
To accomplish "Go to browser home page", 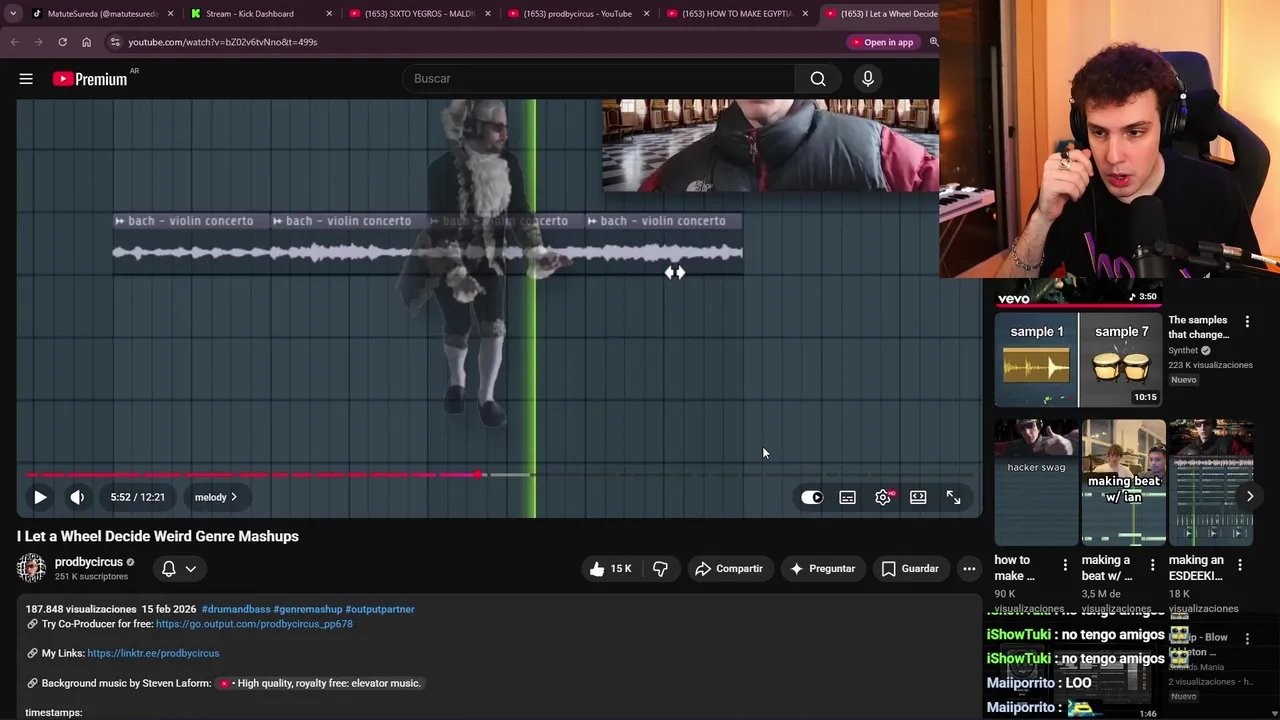I will [x=86, y=42].
